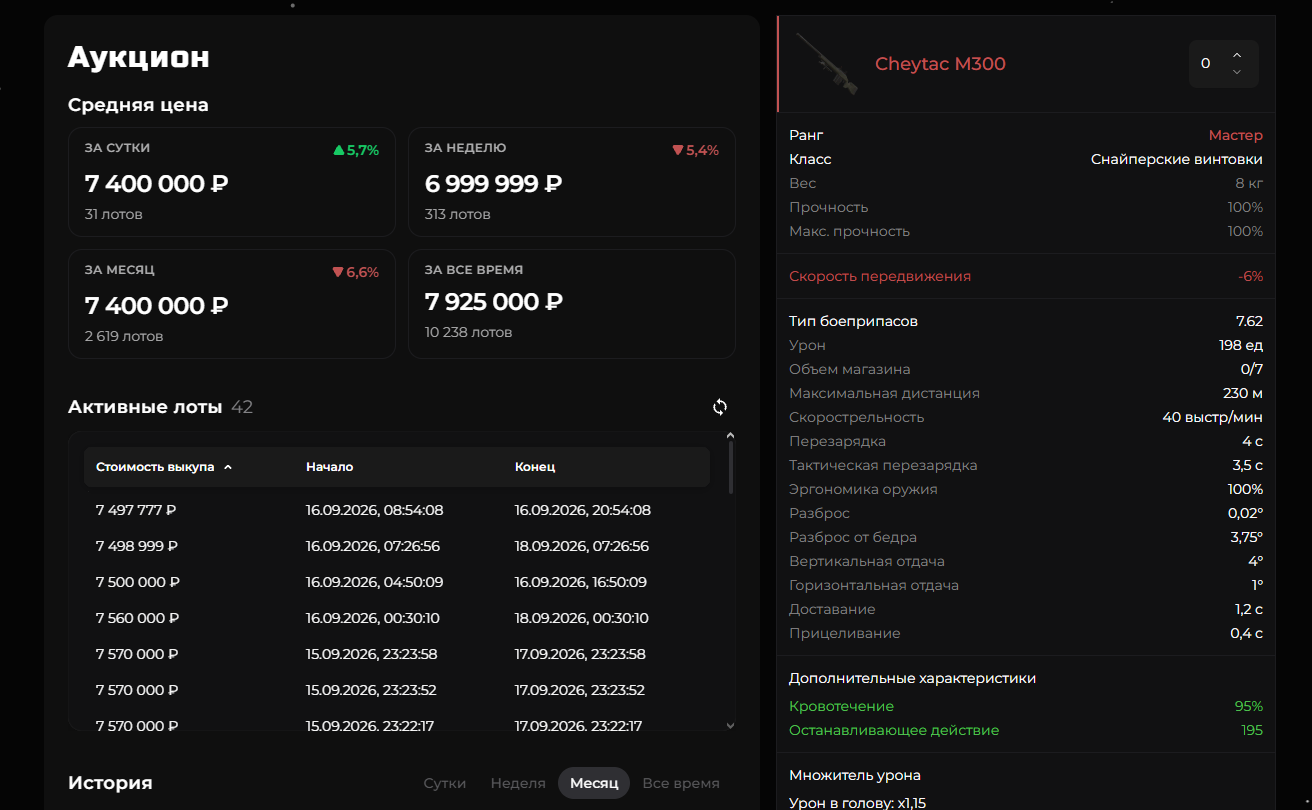
Task: Click the end time 16.09.2026, 16:50:09
Action: click(581, 582)
